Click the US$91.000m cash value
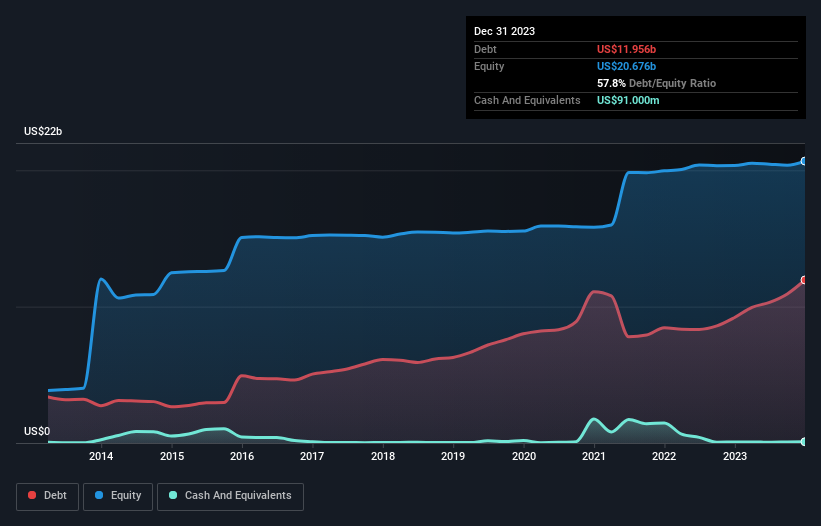Image resolution: width=821 pixels, height=526 pixels. click(628, 100)
